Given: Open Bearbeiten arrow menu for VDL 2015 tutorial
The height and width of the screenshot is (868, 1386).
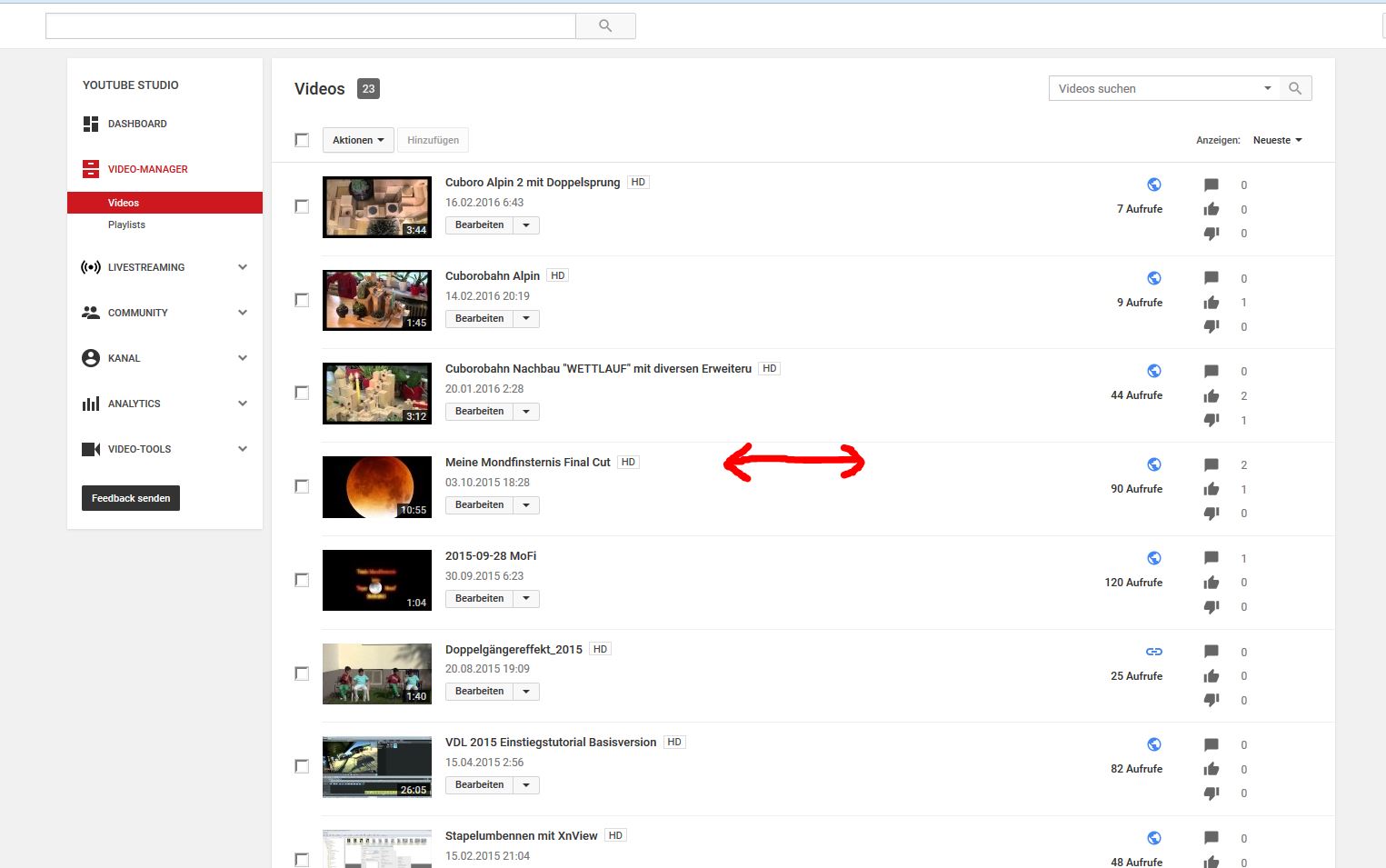Looking at the screenshot, I should click(526, 785).
